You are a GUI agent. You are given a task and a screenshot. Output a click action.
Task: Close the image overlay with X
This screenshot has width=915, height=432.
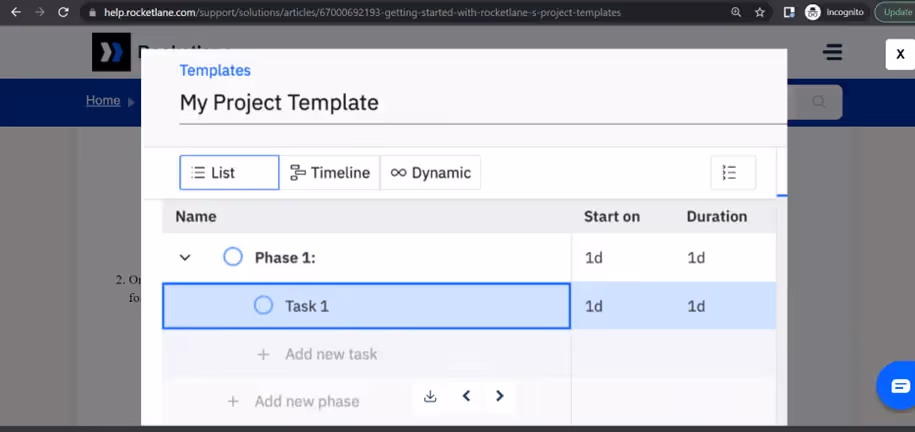pos(900,54)
